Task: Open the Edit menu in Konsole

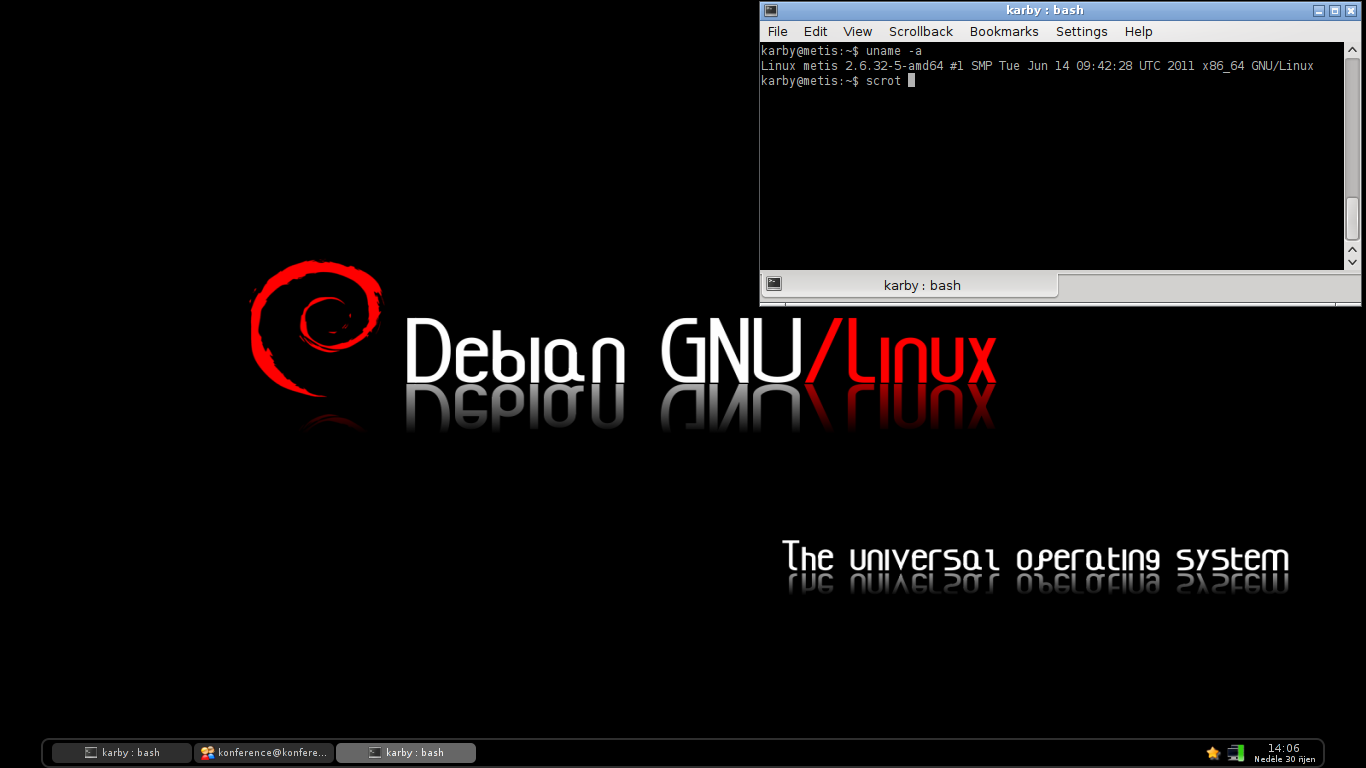Action: click(815, 32)
